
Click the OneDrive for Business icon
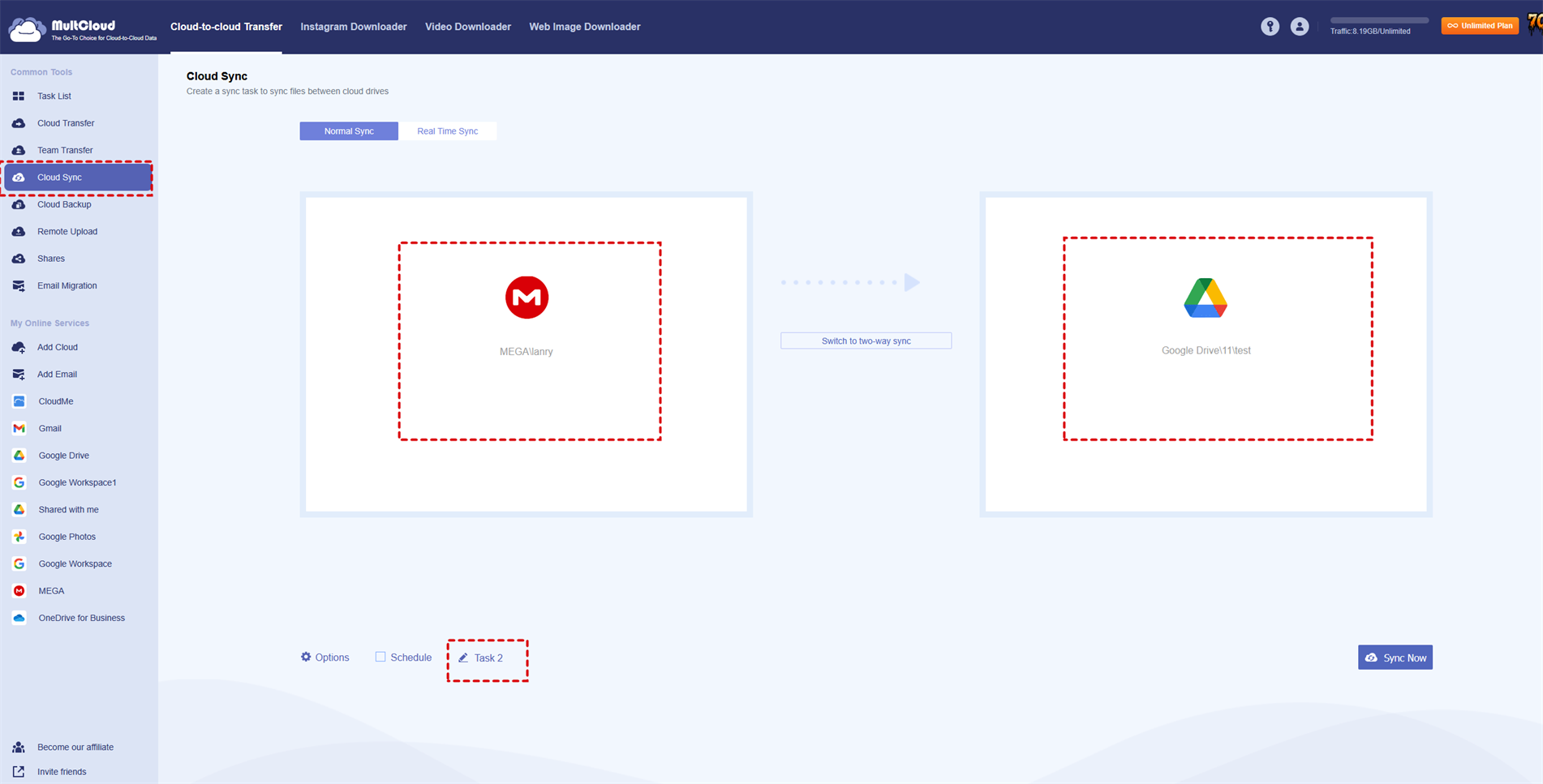(19, 618)
